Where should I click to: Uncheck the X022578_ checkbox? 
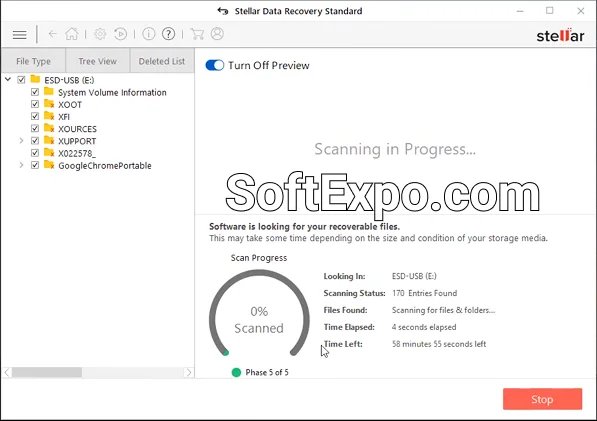click(35, 153)
